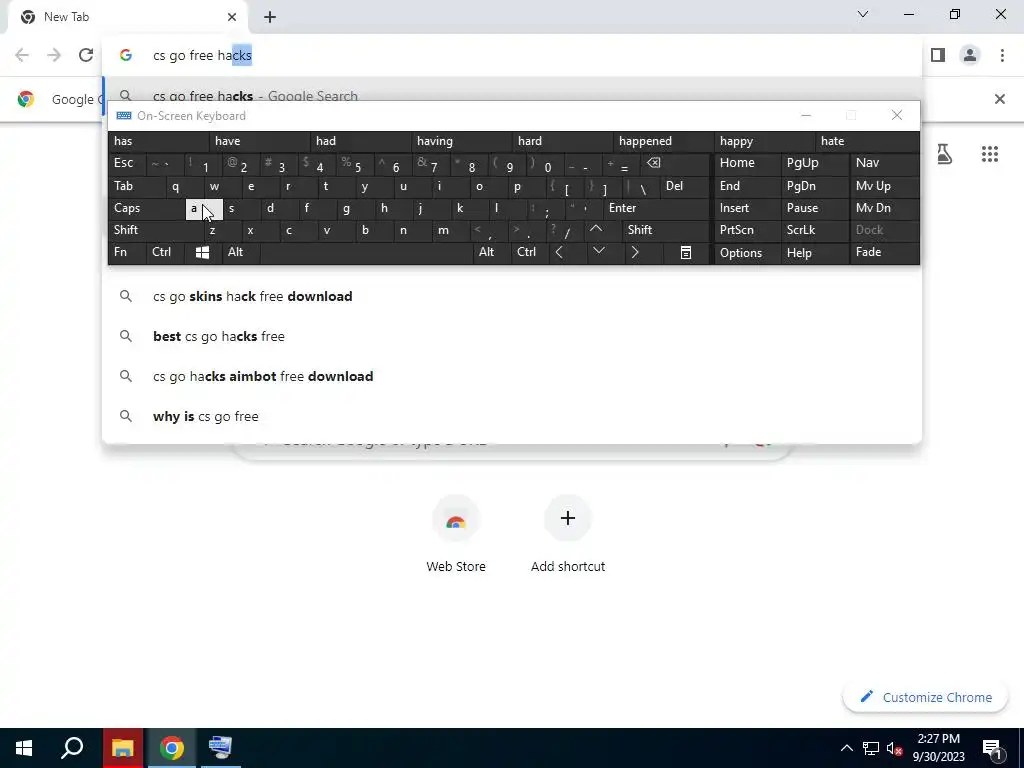Toggle the left Ctrl key on On-Screen Keyboard
Screen dimensions: 1024x768
click(165, 253)
